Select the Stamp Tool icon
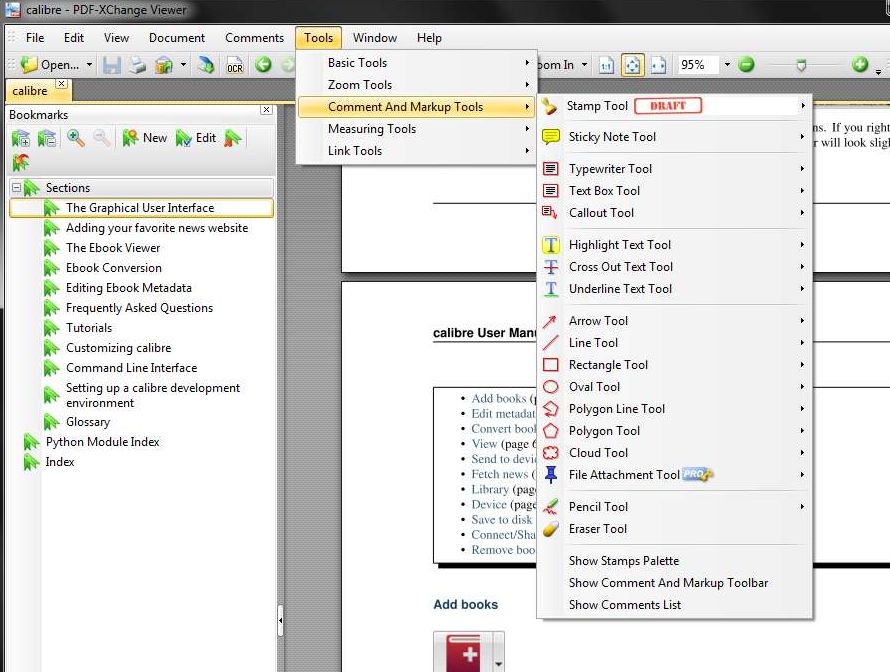The image size is (890, 672). pos(549,106)
